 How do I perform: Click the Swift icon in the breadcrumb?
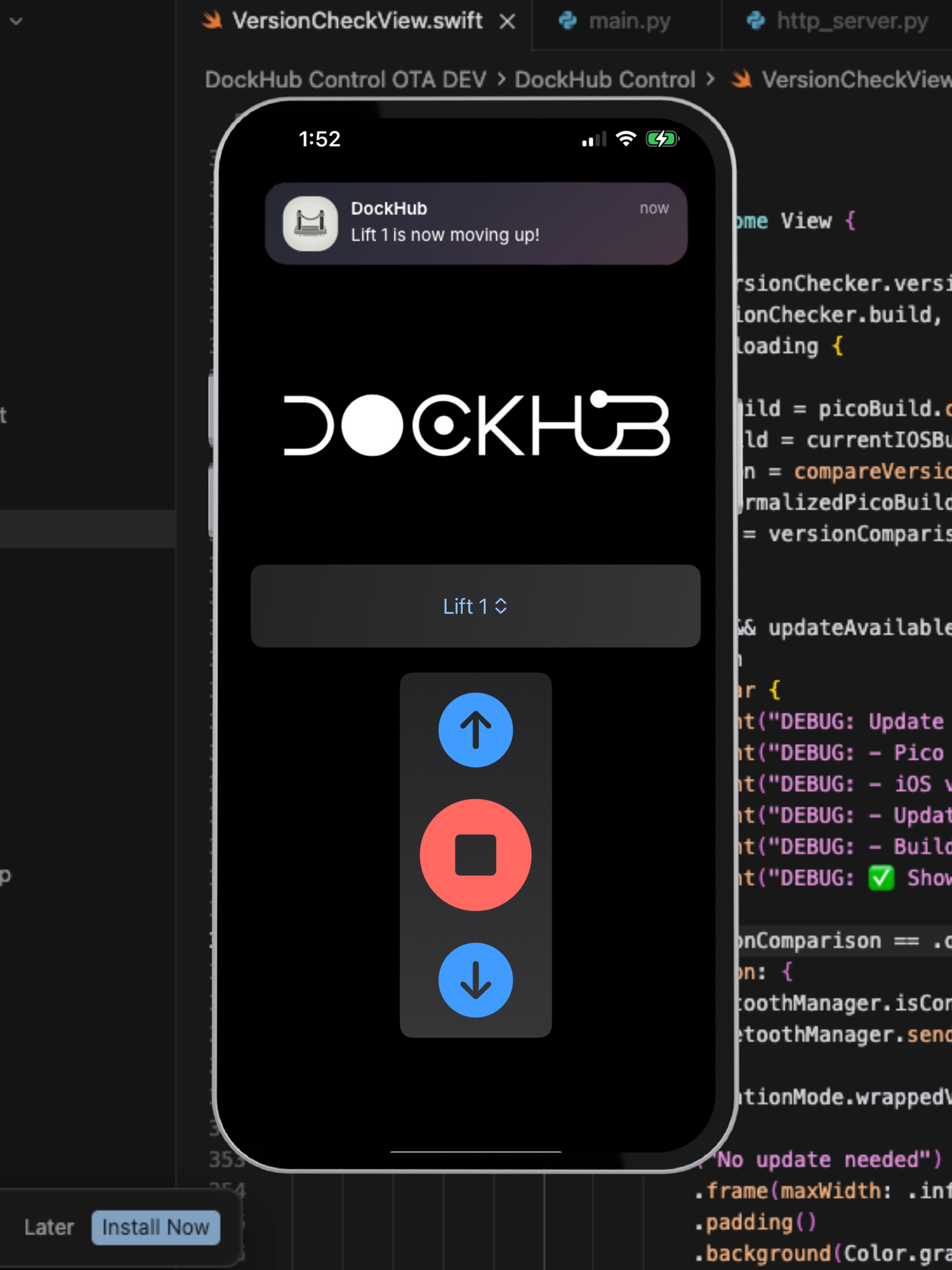pos(741,79)
